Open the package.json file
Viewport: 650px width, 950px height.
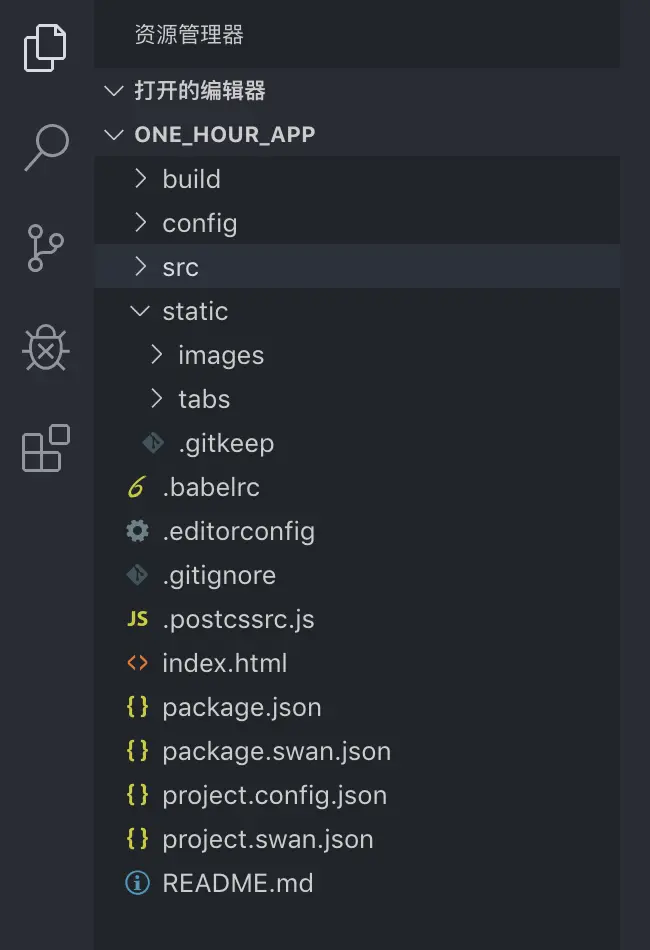pyautogui.click(x=241, y=707)
